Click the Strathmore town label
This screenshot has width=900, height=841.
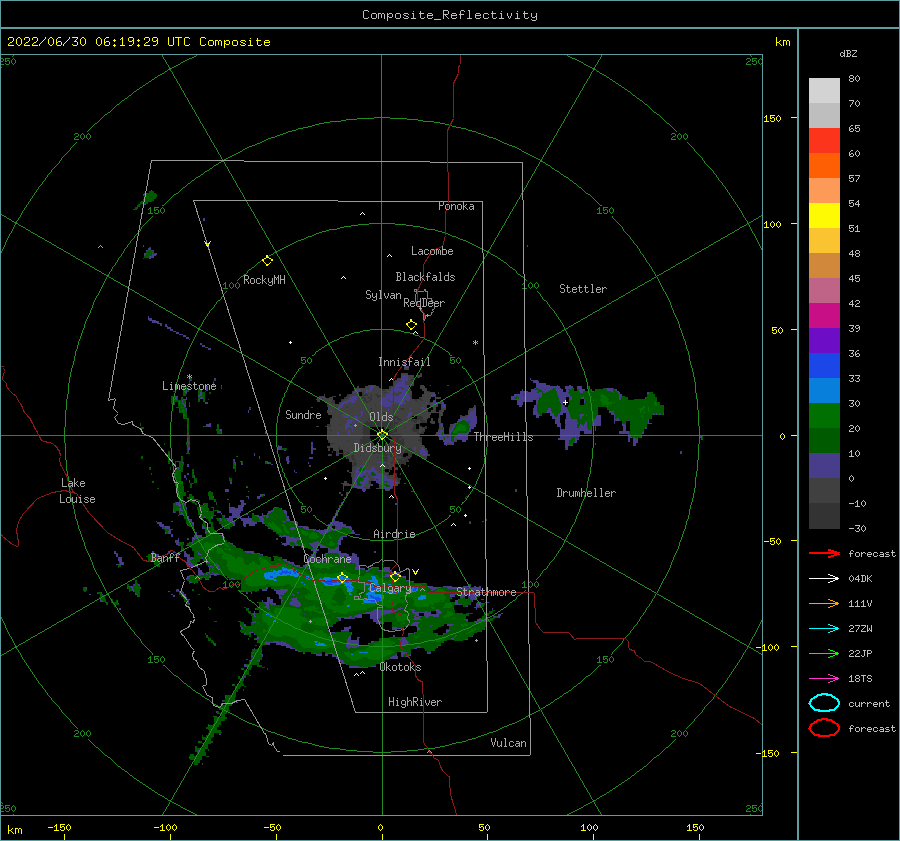point(486,592)
